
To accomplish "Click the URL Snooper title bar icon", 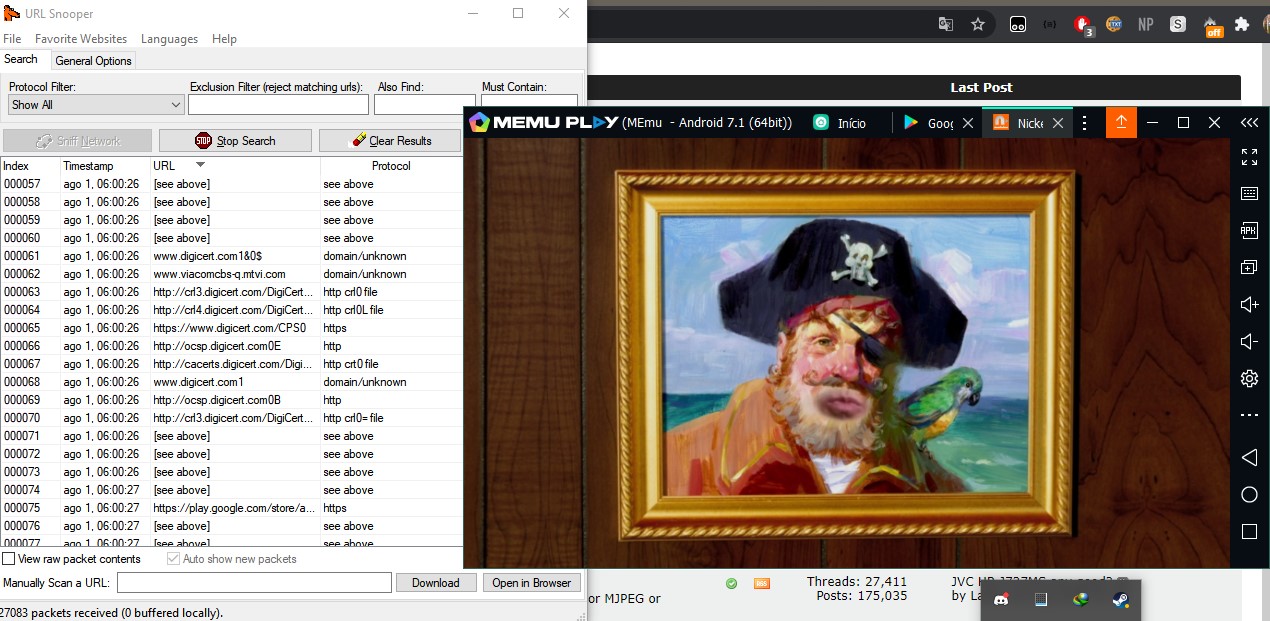I will point(11,13).
